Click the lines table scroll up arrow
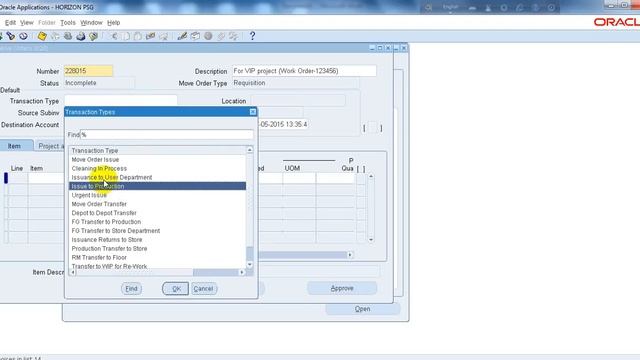 tap(371, 176)
